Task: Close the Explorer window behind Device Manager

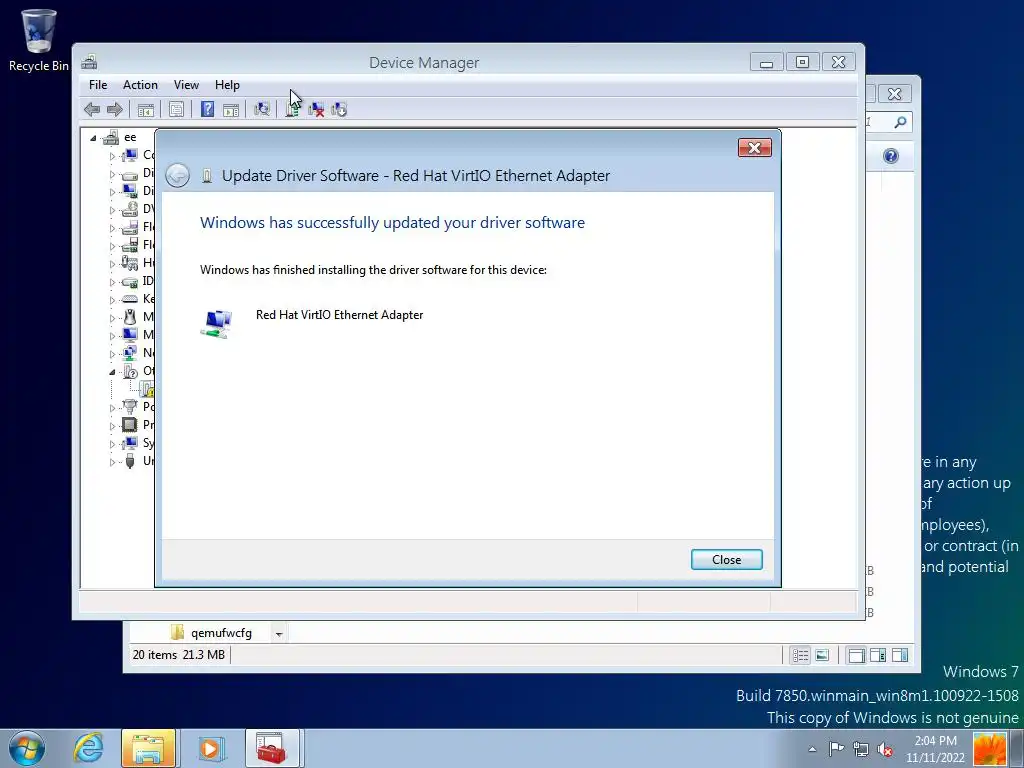Action: [x=894, y=94]
